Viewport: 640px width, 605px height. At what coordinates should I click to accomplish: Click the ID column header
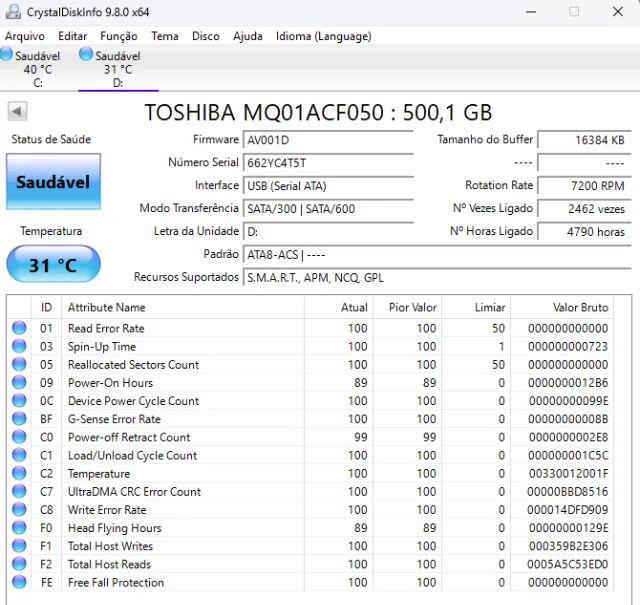pos(46,307)
